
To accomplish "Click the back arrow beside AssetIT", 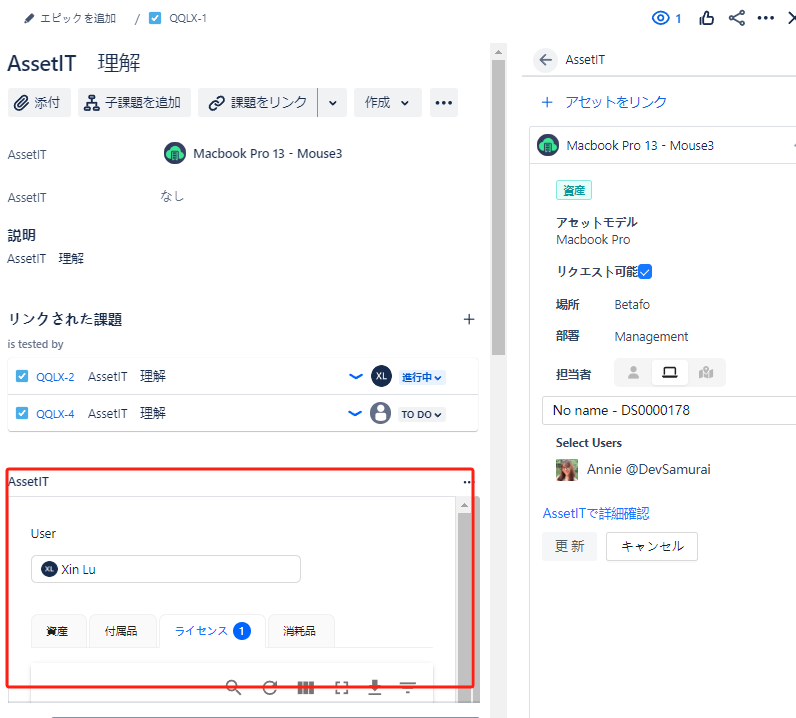I will coord(545,60).
